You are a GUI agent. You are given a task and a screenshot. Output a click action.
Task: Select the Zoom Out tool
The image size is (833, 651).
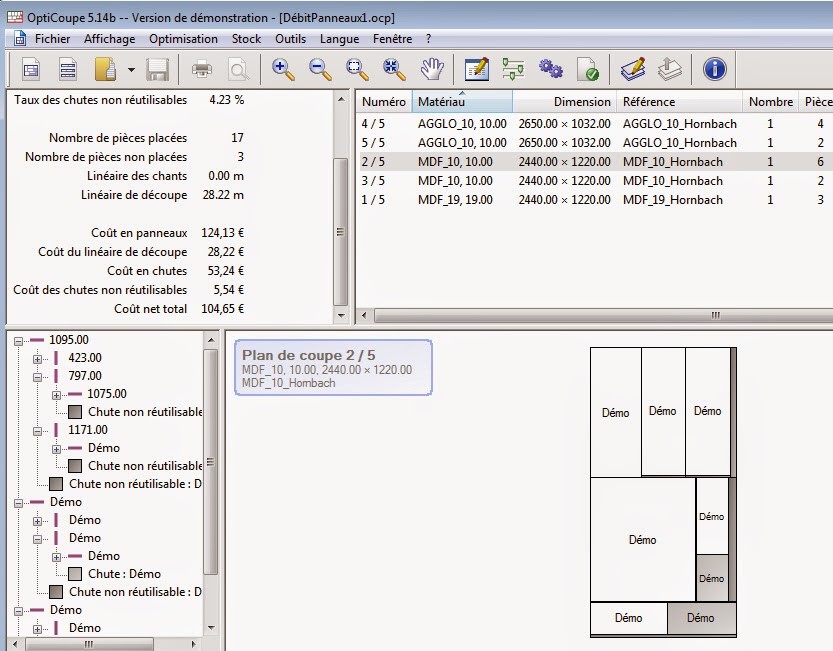click(320, 69)
